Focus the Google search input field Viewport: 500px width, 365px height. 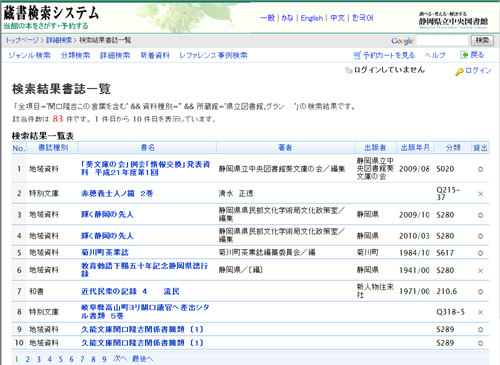click(442, 41)
